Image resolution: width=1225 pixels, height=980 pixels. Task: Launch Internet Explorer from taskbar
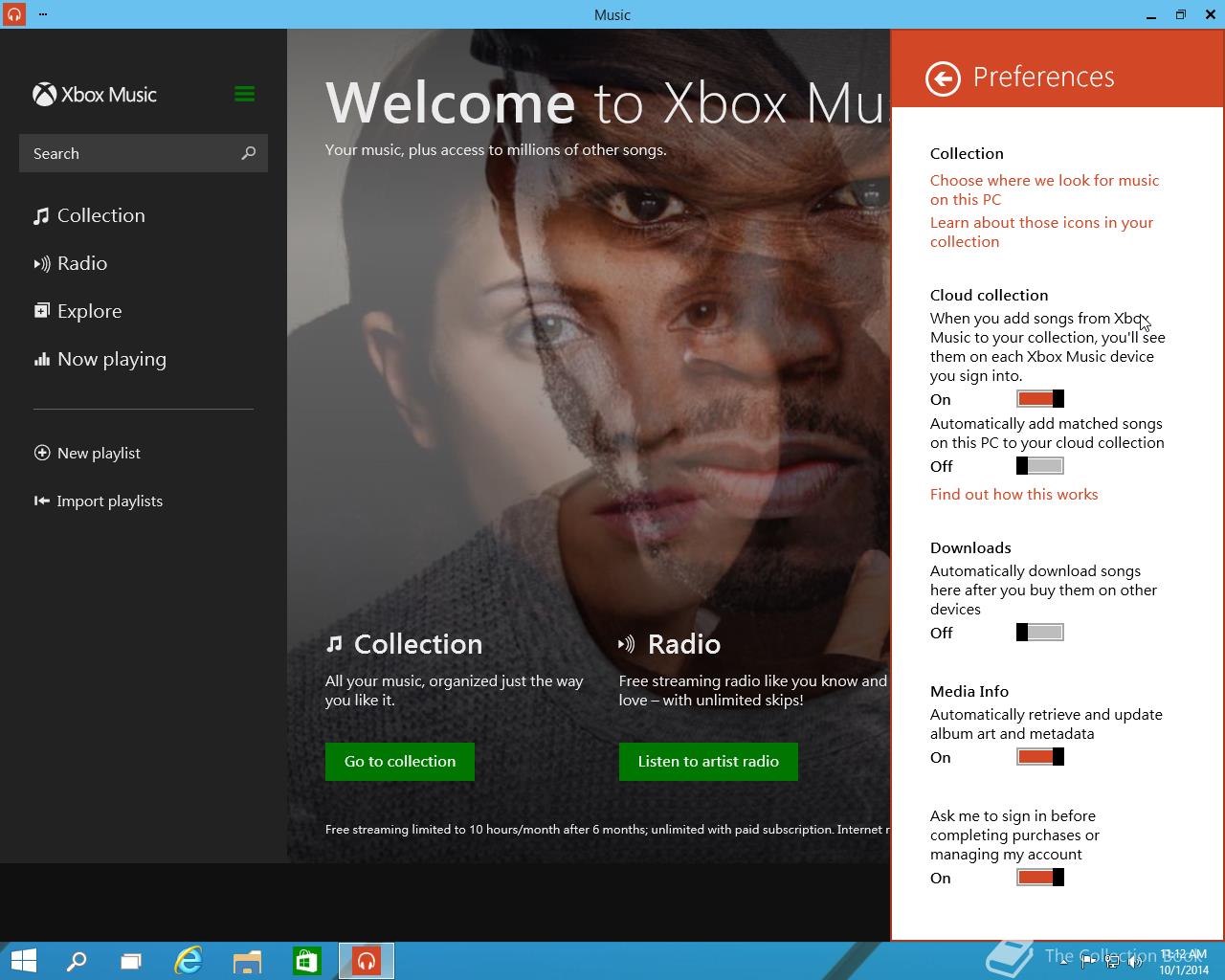tap(189, 961)
